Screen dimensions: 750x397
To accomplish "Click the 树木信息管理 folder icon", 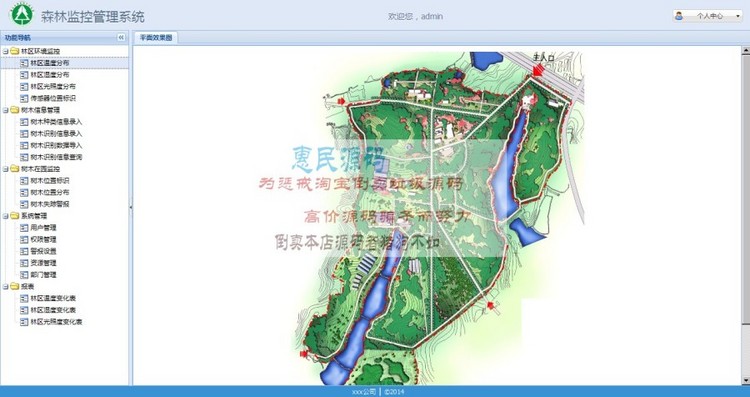I will 15,110.
